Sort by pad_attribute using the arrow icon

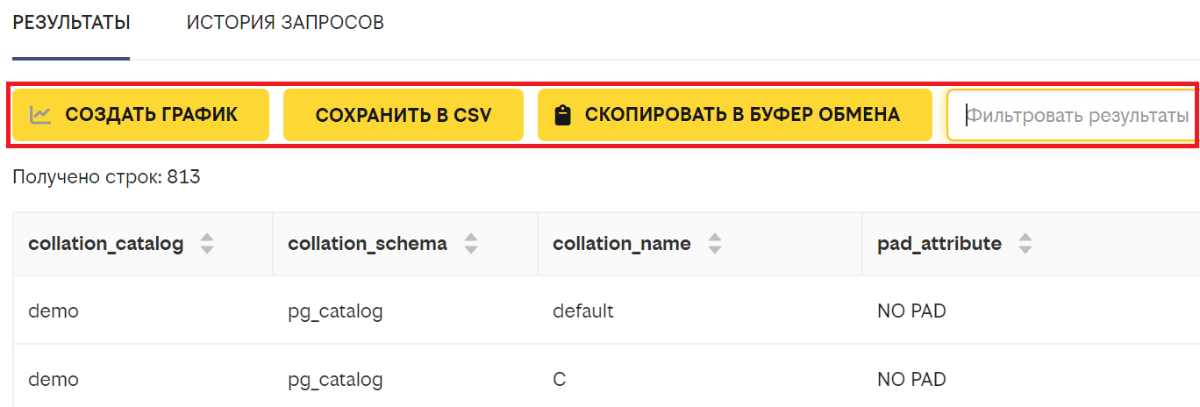tap(1025, 243)
